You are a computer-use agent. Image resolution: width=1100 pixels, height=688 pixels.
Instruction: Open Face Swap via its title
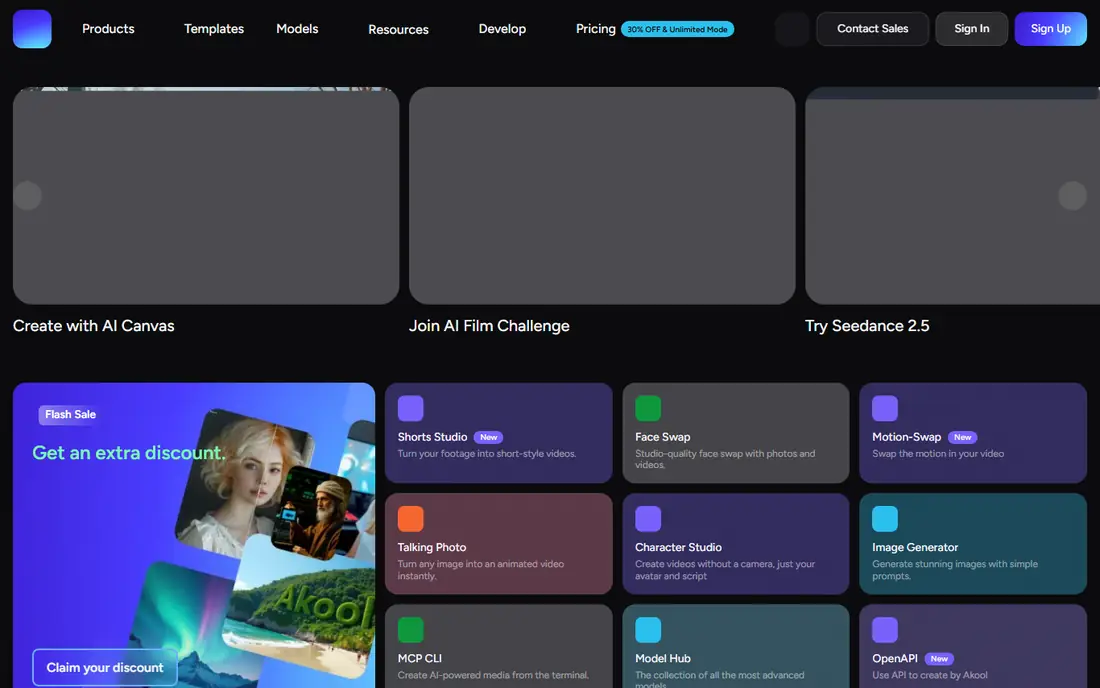(x=662, y=437)
